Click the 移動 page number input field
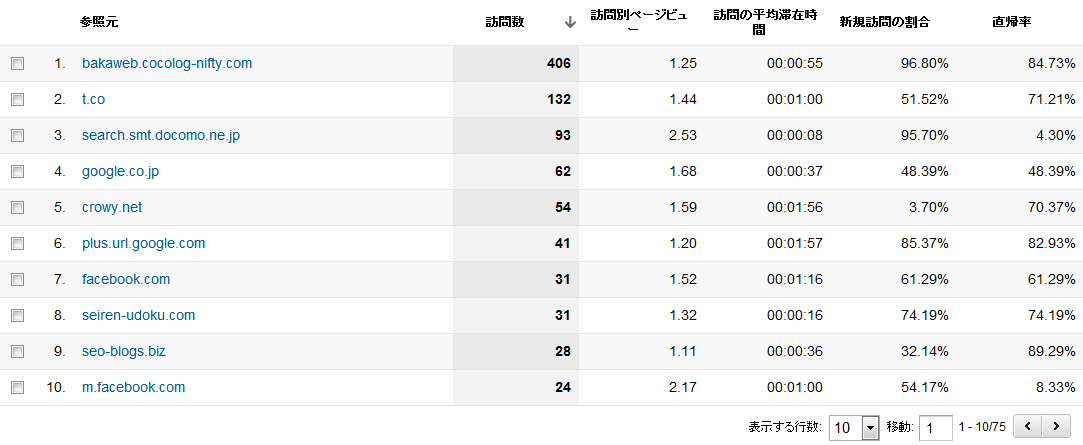 click(935, 428)
